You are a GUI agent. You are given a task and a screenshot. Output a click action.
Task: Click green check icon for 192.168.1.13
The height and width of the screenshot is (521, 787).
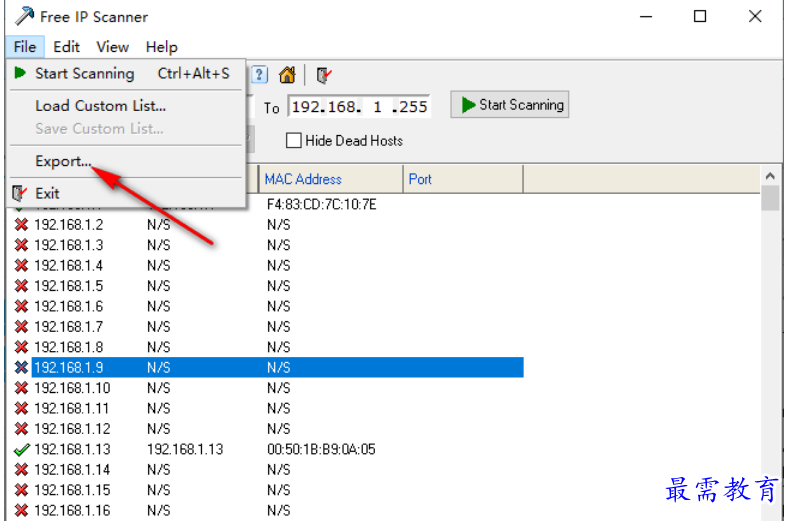tap(22, 450)
